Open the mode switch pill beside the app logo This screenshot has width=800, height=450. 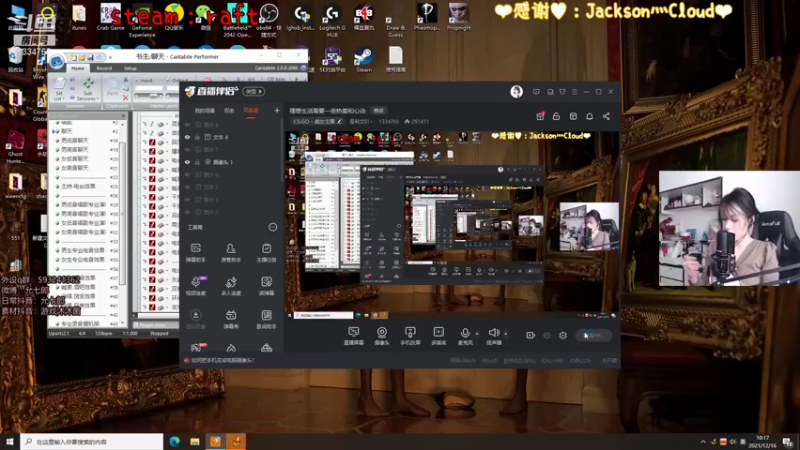(254, 91)
